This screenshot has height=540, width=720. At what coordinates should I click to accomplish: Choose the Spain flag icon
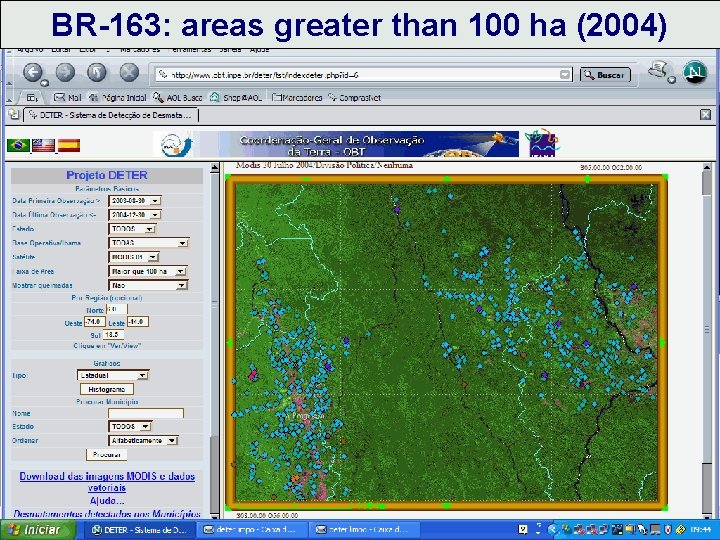coord(68,145)
